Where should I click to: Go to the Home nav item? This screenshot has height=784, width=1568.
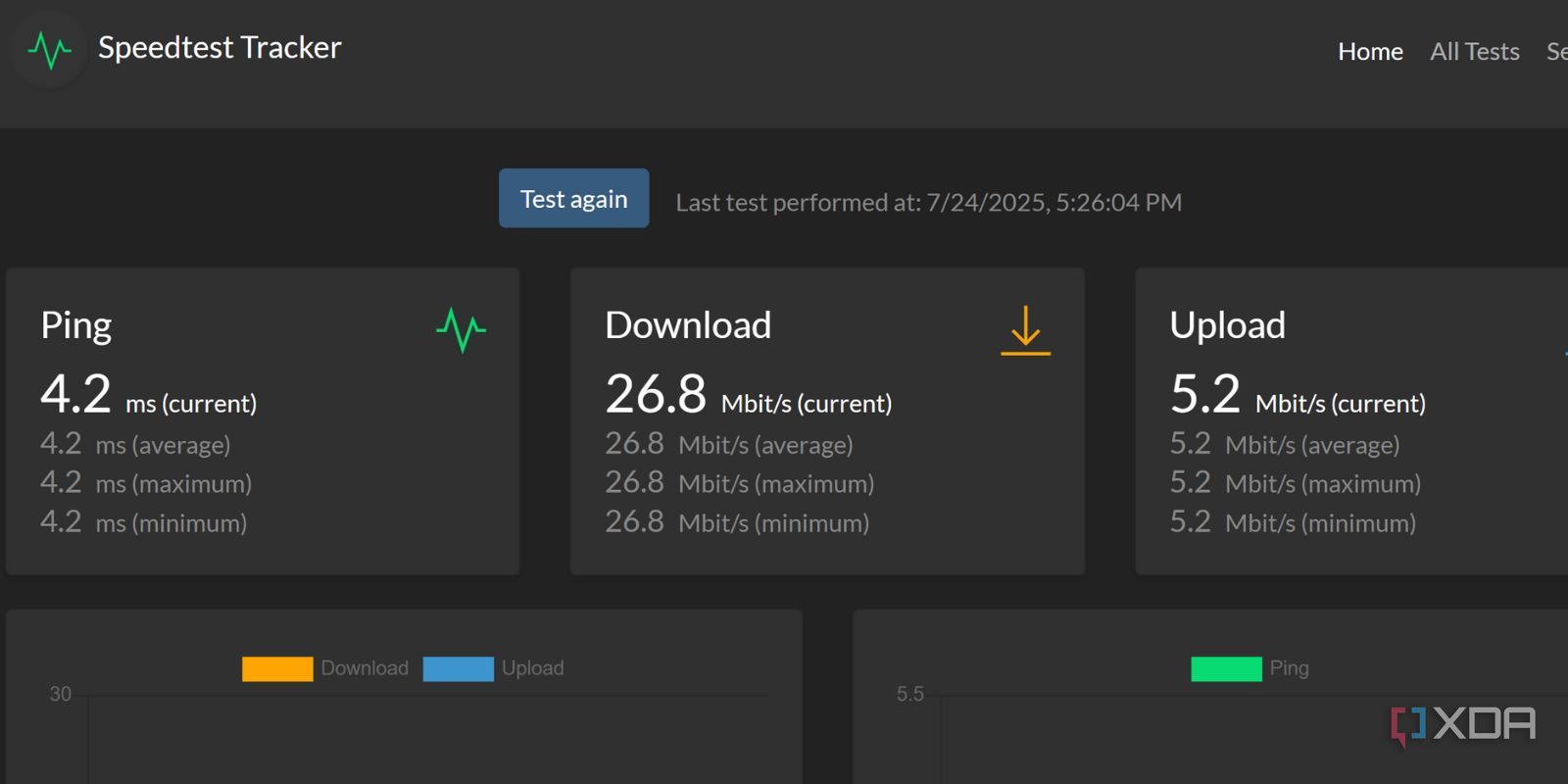click(x=1370, y=51)
